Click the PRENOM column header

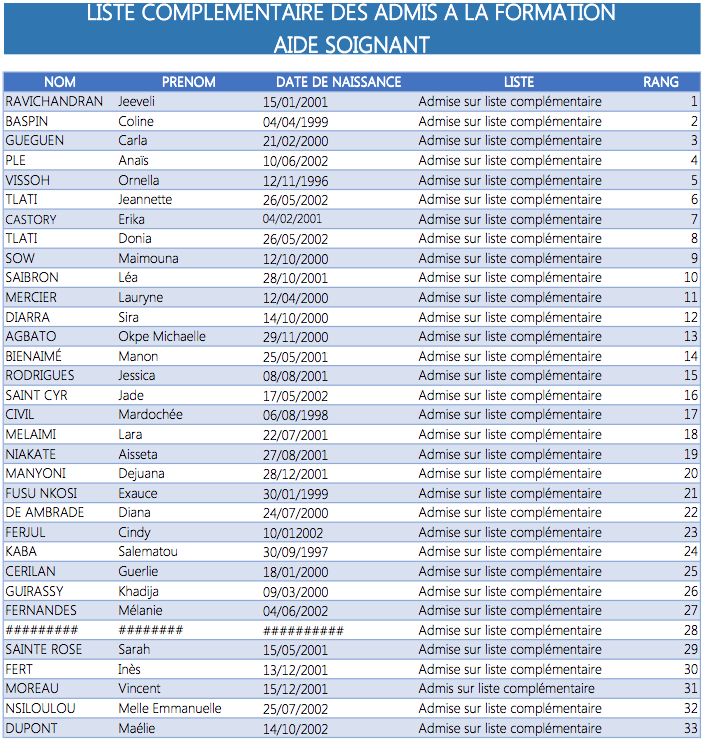pyautogui.click(x=188, y=82)
